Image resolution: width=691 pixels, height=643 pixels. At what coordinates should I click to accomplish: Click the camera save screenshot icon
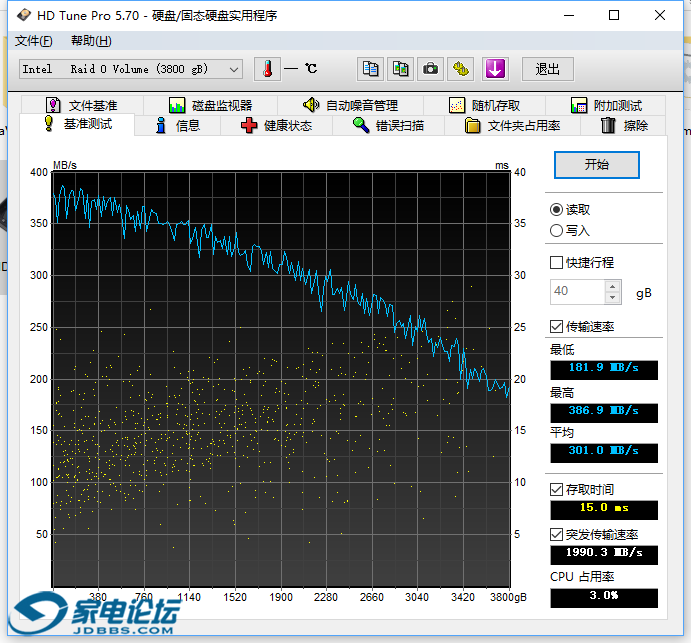[x=430, y=69]
